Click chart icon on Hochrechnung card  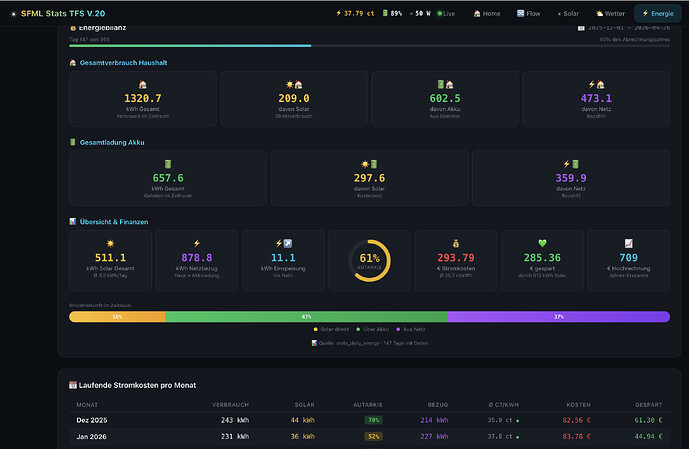[x=628, y=243]
